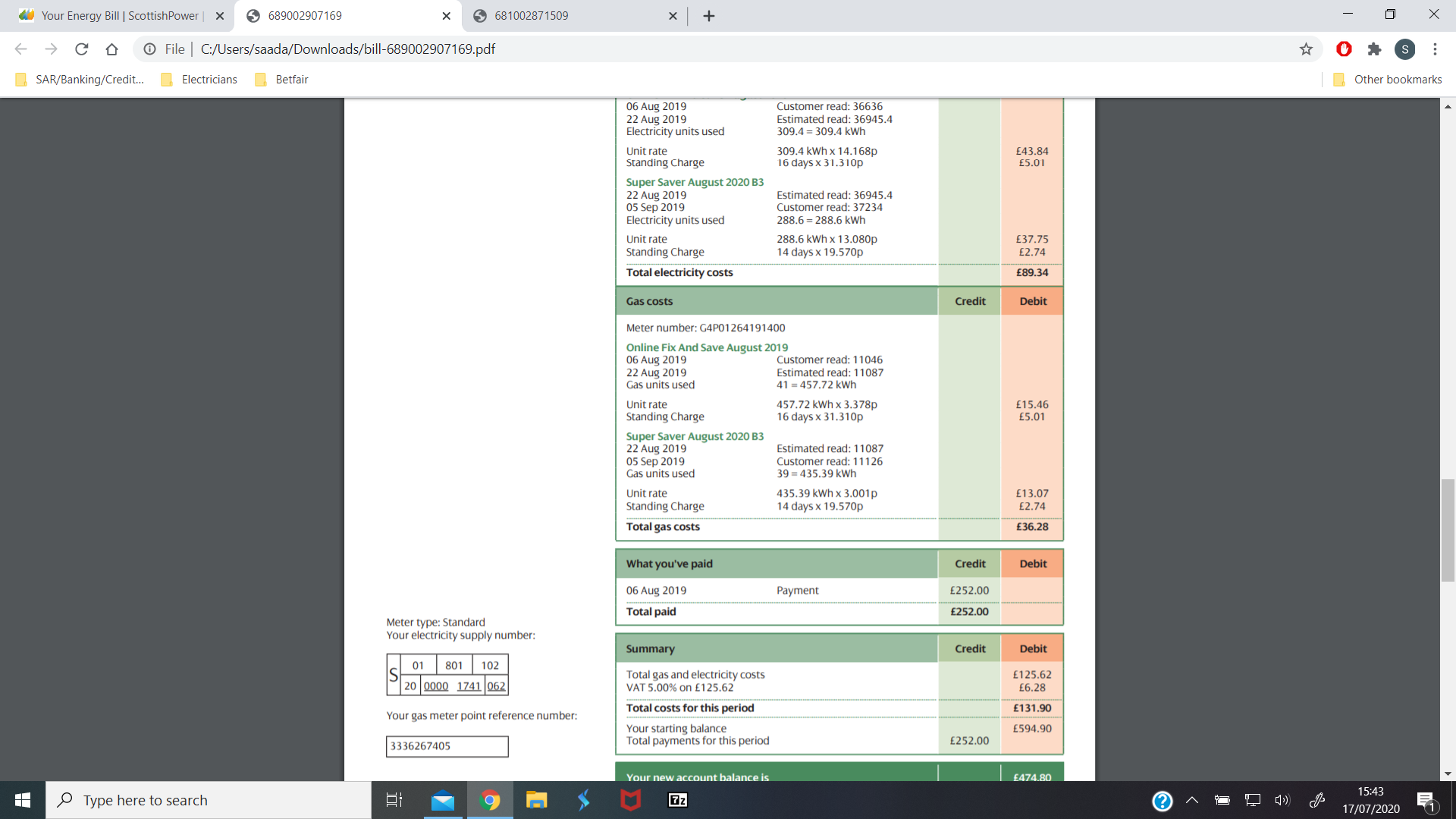Open the Chrome three-dot menu

(1435, 49)
